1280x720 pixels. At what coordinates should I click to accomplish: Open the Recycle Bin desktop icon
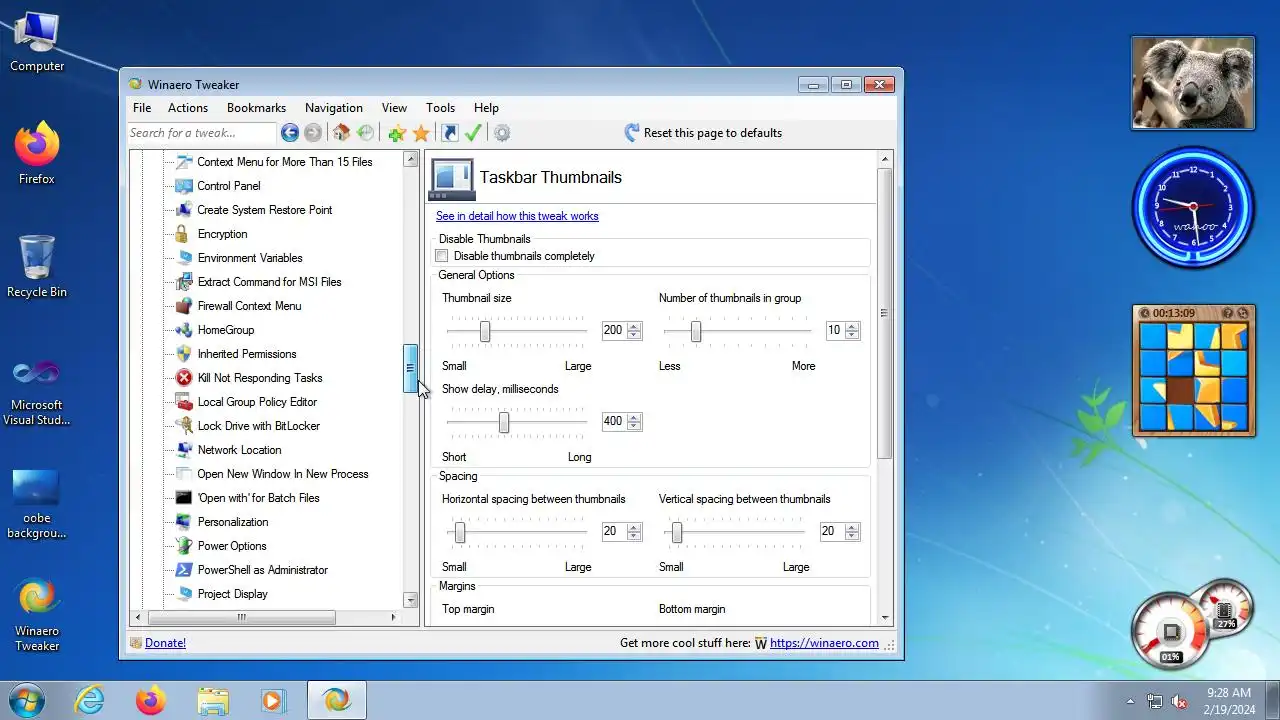[x=37, y=266]
